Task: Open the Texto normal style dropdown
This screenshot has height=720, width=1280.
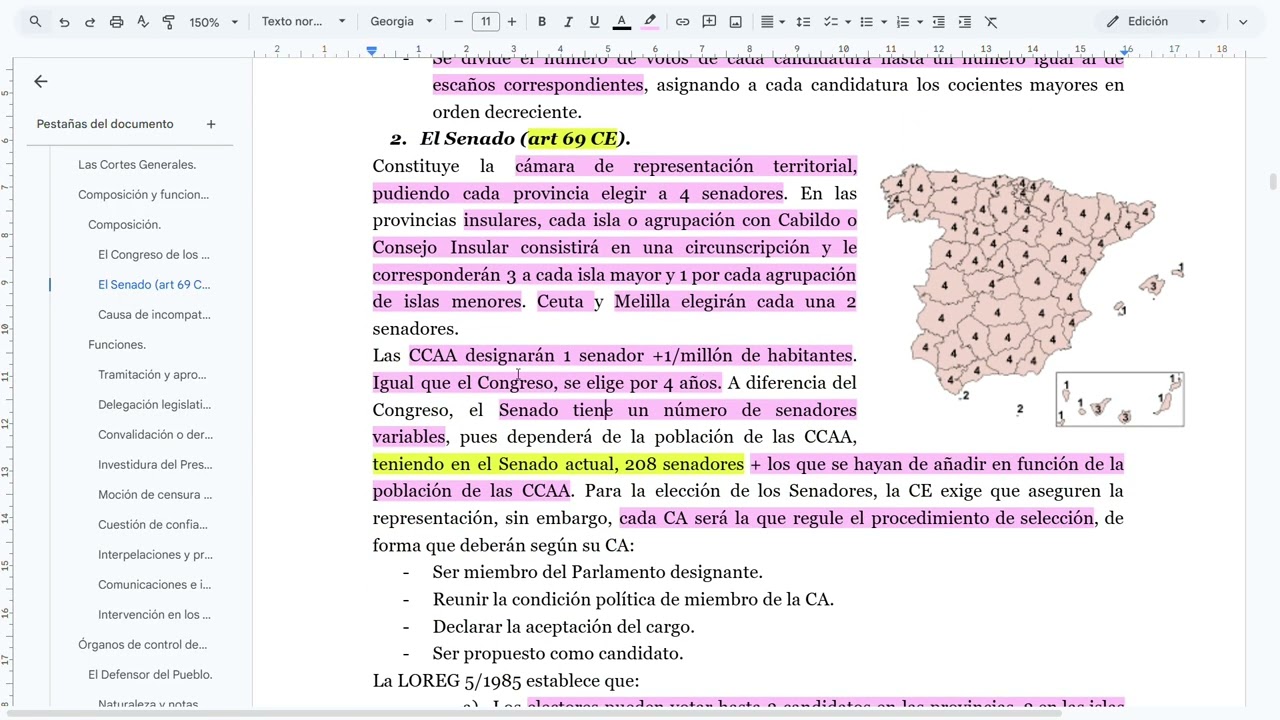Action: pyautogui.click(x=303, y=21)
